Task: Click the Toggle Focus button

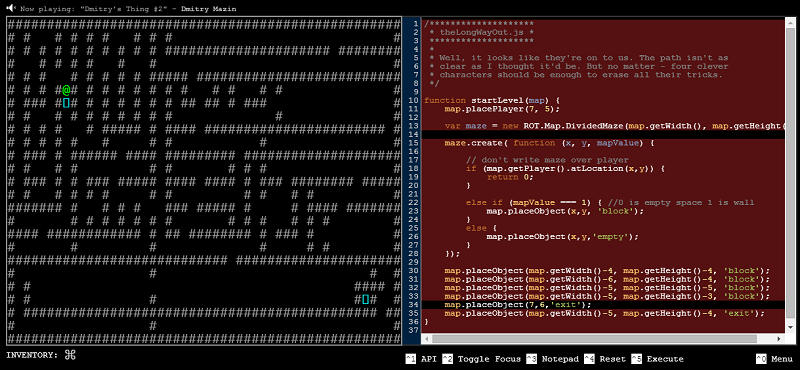Action: click(481, 359)
